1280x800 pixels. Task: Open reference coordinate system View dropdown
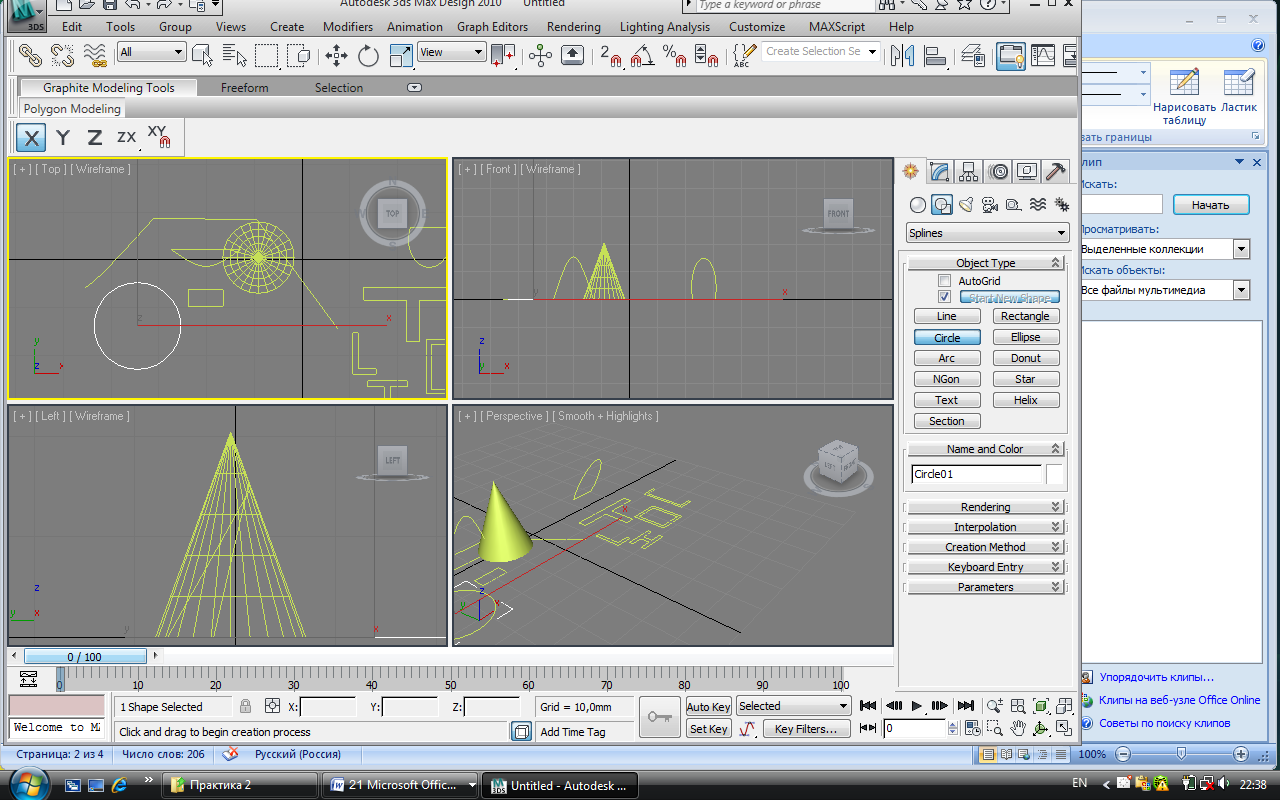coord(452,52)
